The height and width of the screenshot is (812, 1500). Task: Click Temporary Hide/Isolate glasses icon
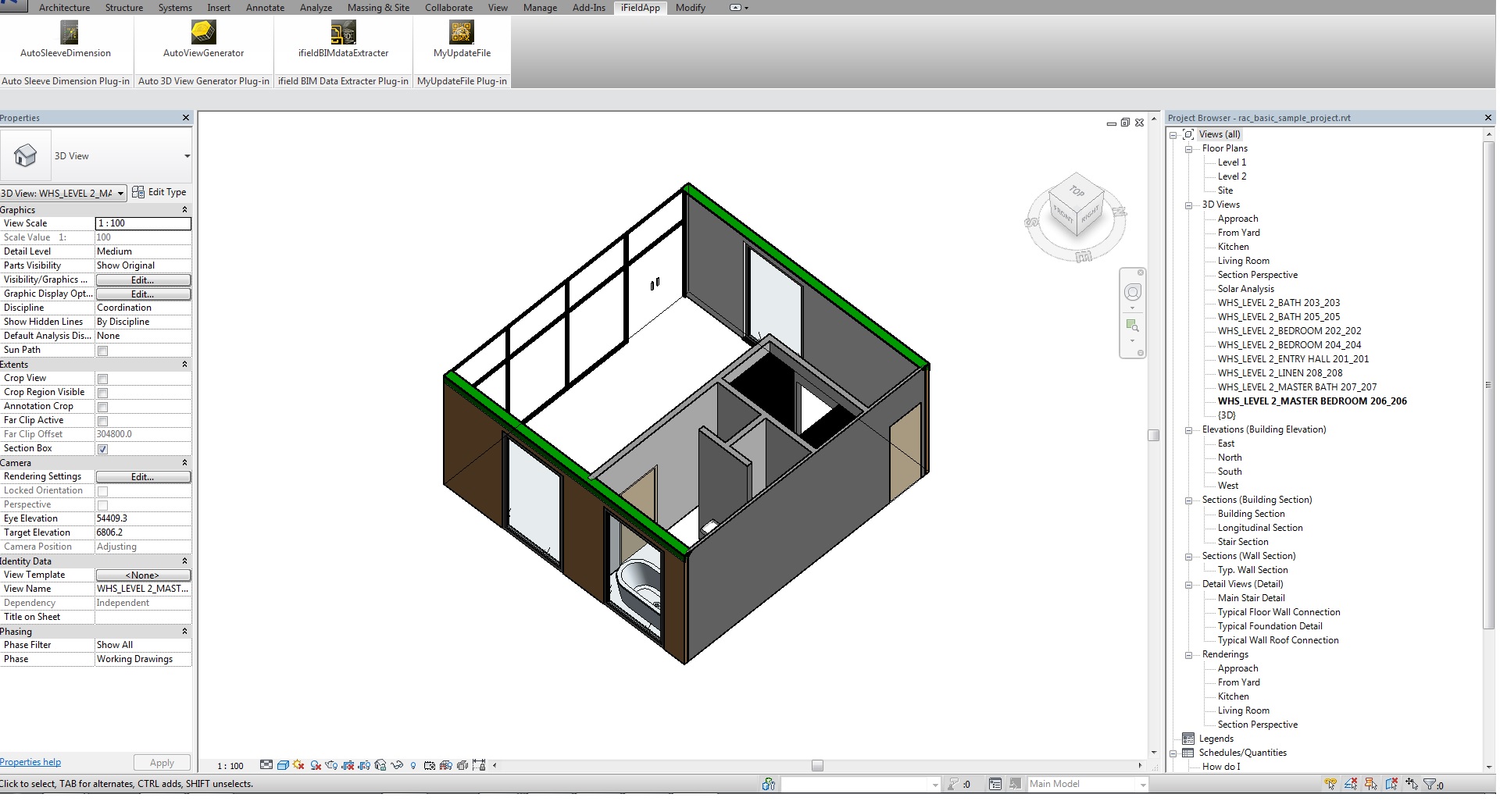point(397,765)
